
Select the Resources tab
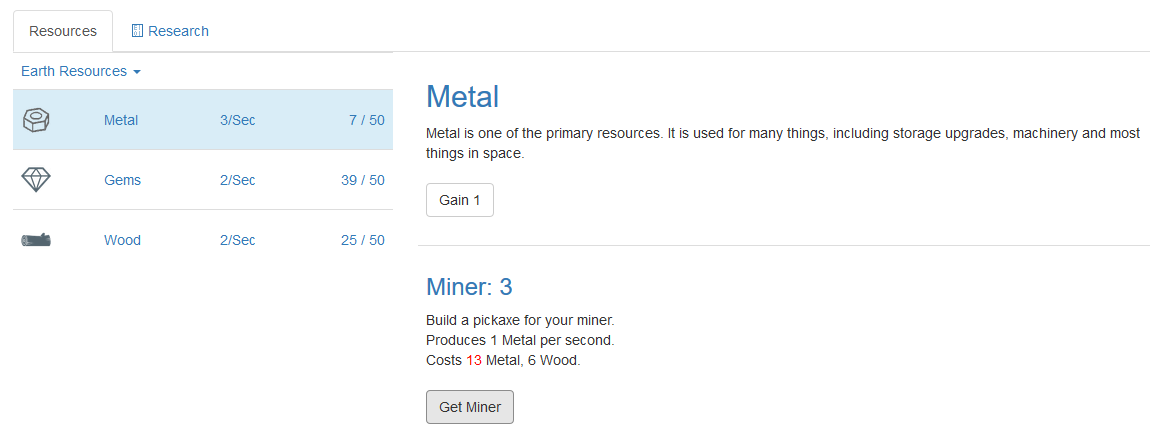click(63, 31)
